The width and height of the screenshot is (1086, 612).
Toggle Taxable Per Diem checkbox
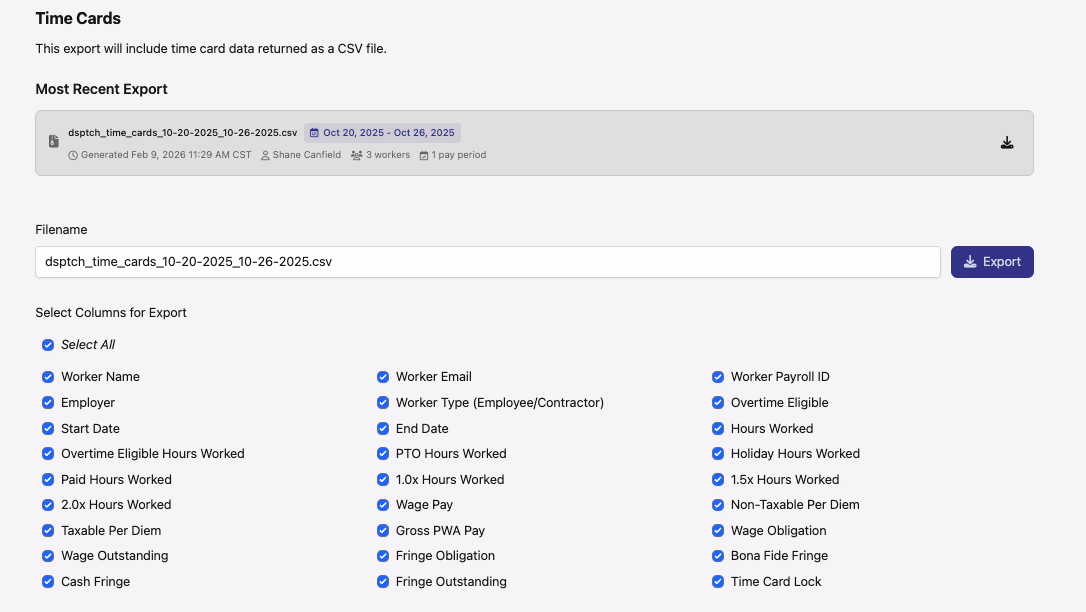(48, 530)
